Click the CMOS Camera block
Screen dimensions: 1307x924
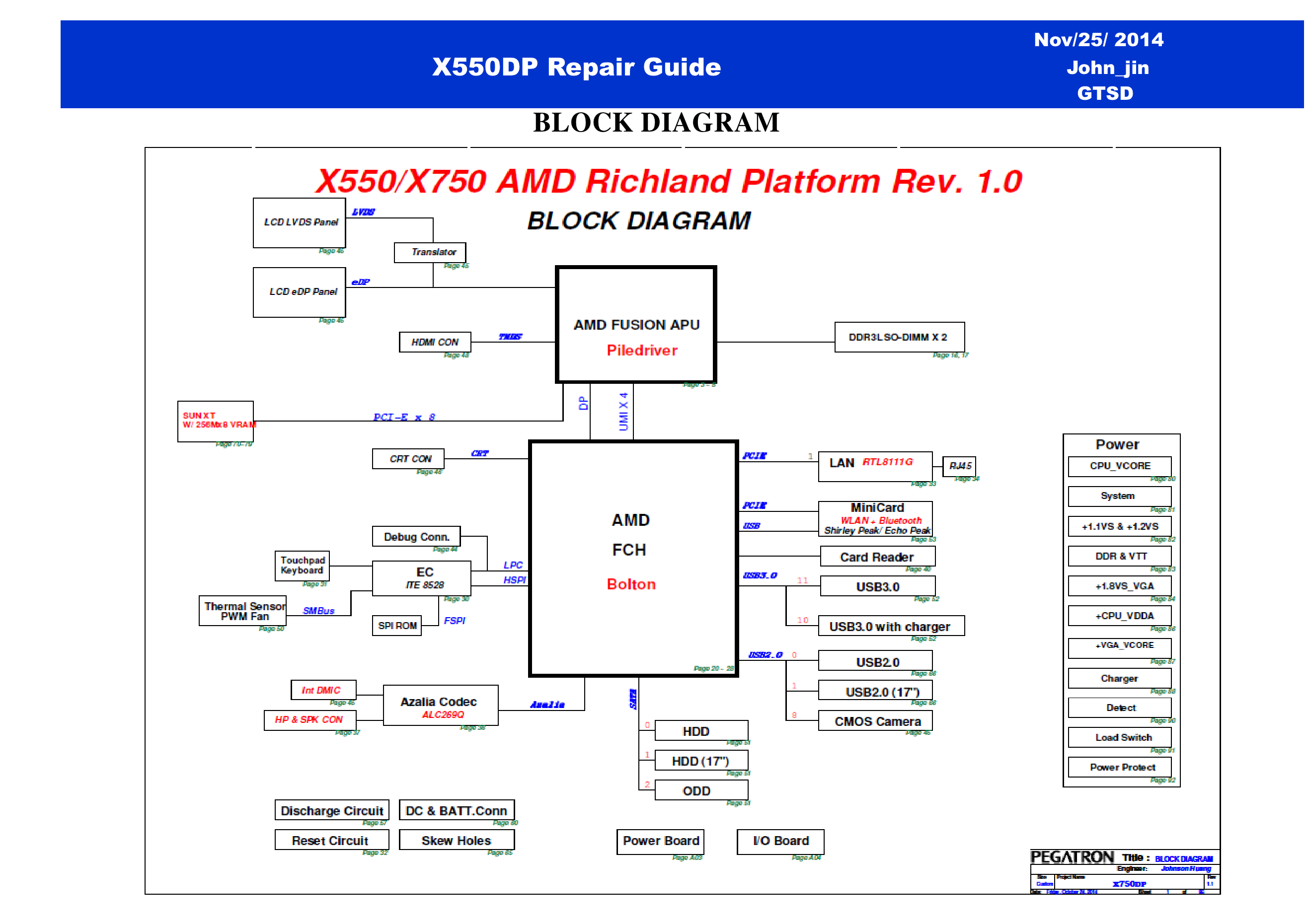[x=875, y=721]
